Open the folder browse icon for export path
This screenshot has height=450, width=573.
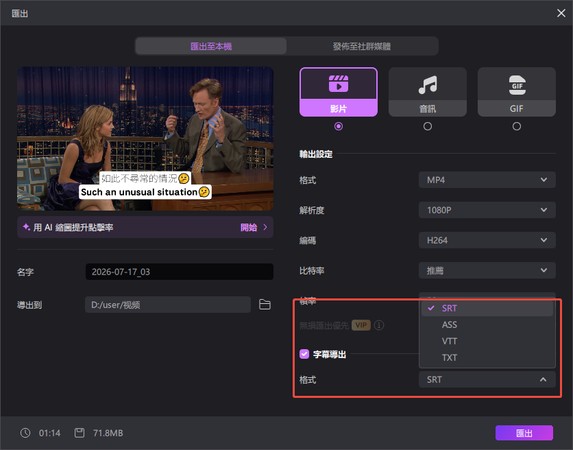[x=265, y=305]
